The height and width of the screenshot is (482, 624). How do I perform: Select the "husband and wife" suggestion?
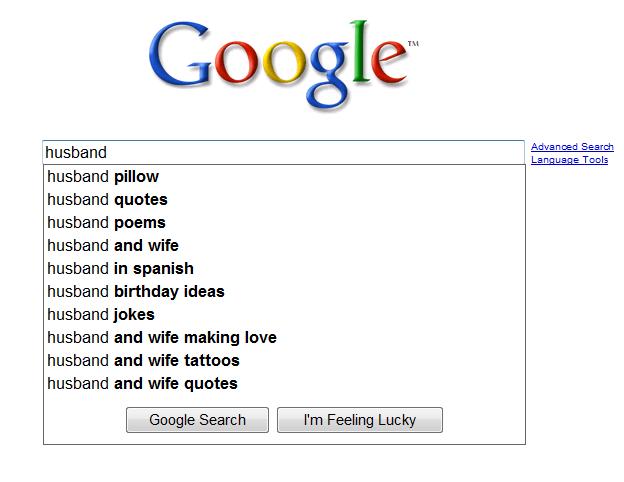tap(113, 246)
